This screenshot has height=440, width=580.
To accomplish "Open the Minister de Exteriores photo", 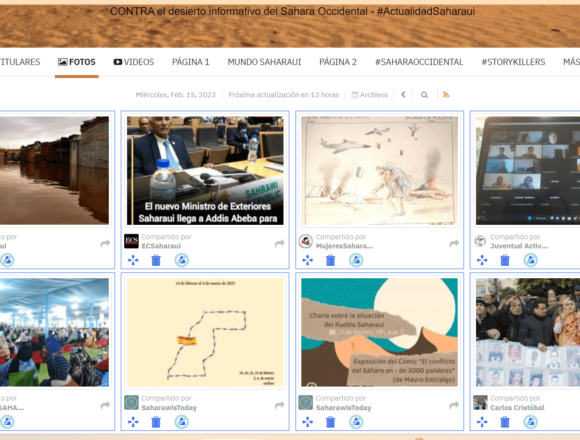I will [205, 170].
